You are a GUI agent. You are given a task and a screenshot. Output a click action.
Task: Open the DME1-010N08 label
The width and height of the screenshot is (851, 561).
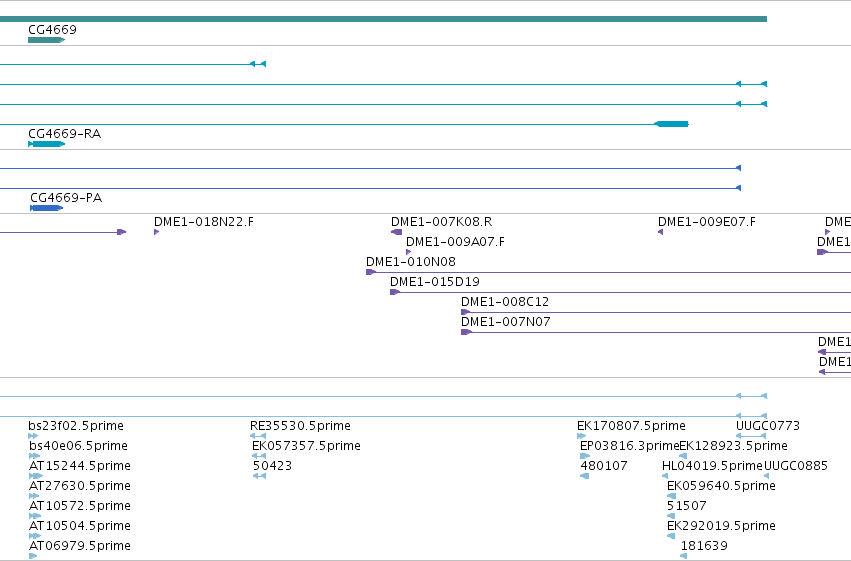pos(411,262)
